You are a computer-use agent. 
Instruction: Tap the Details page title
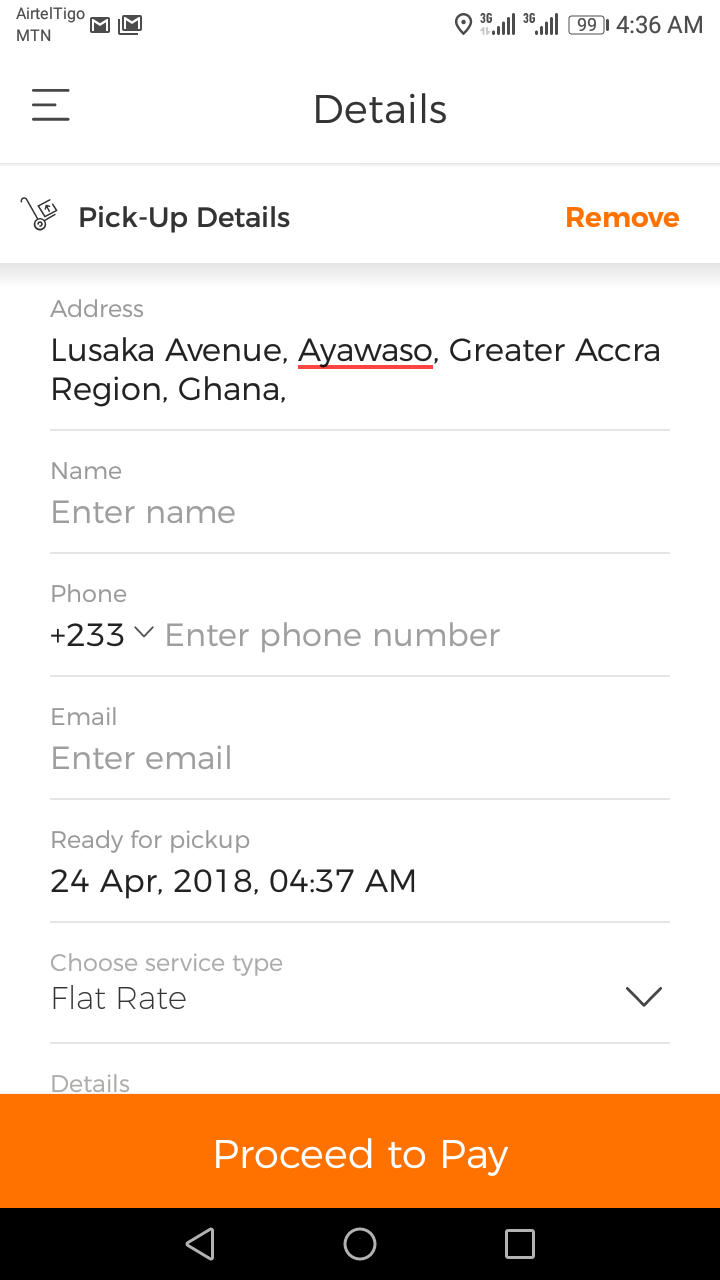(x=380, y=109)
